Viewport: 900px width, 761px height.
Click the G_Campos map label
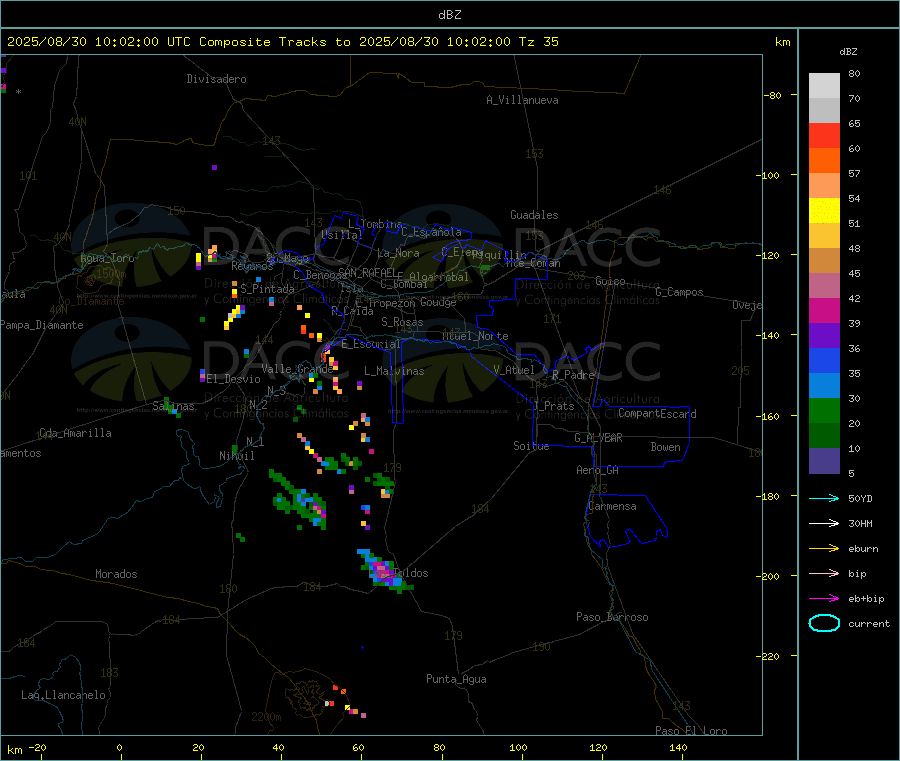[x=680, y=292]
